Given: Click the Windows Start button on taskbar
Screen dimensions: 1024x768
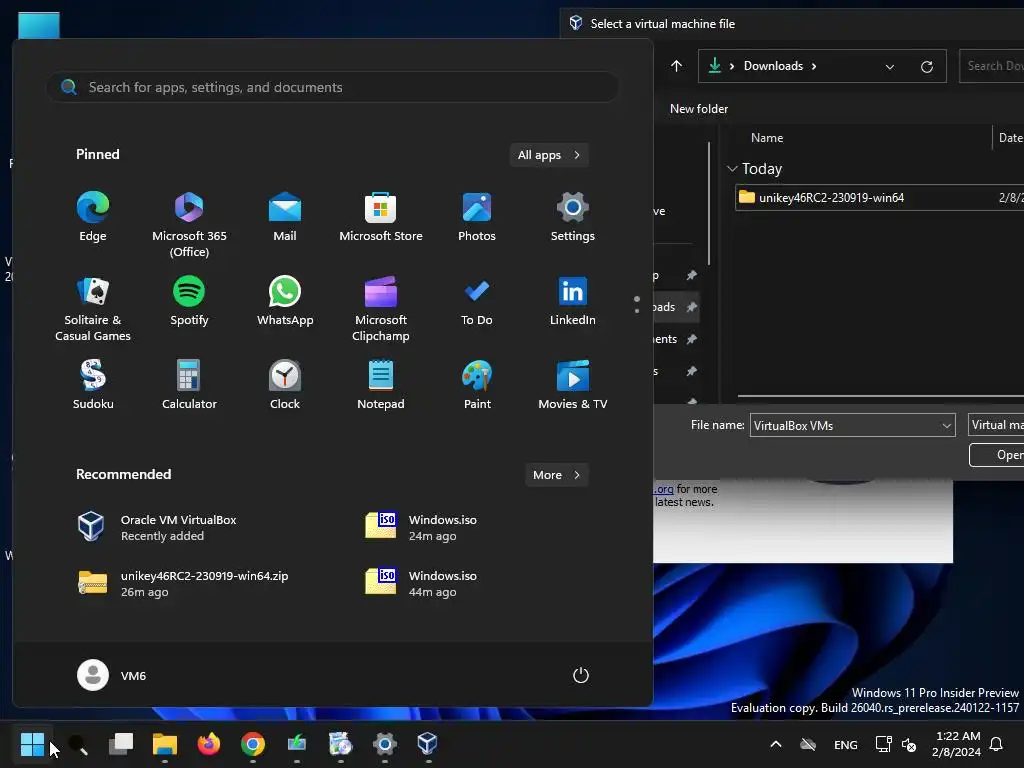Looking at the screenshot, I should (x=32, y=744).
